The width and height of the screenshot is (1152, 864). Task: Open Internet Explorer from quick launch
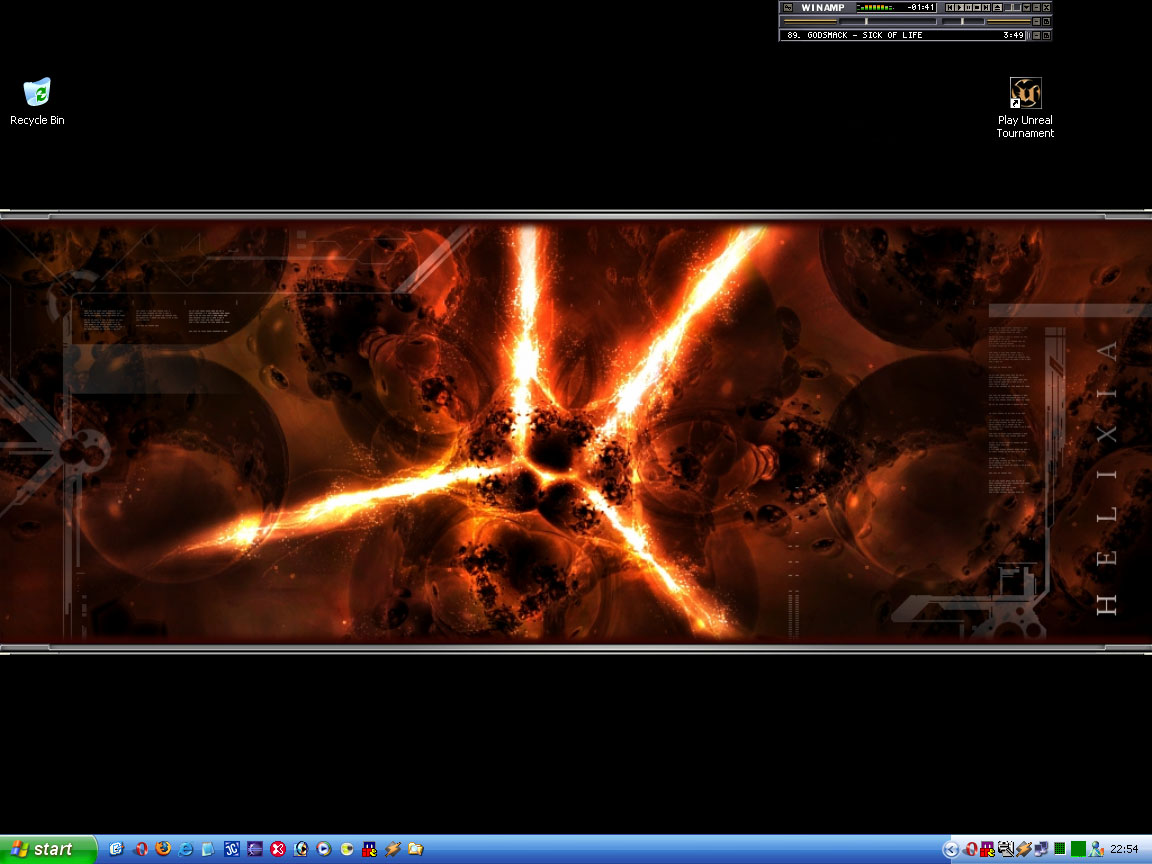(186, 849)
